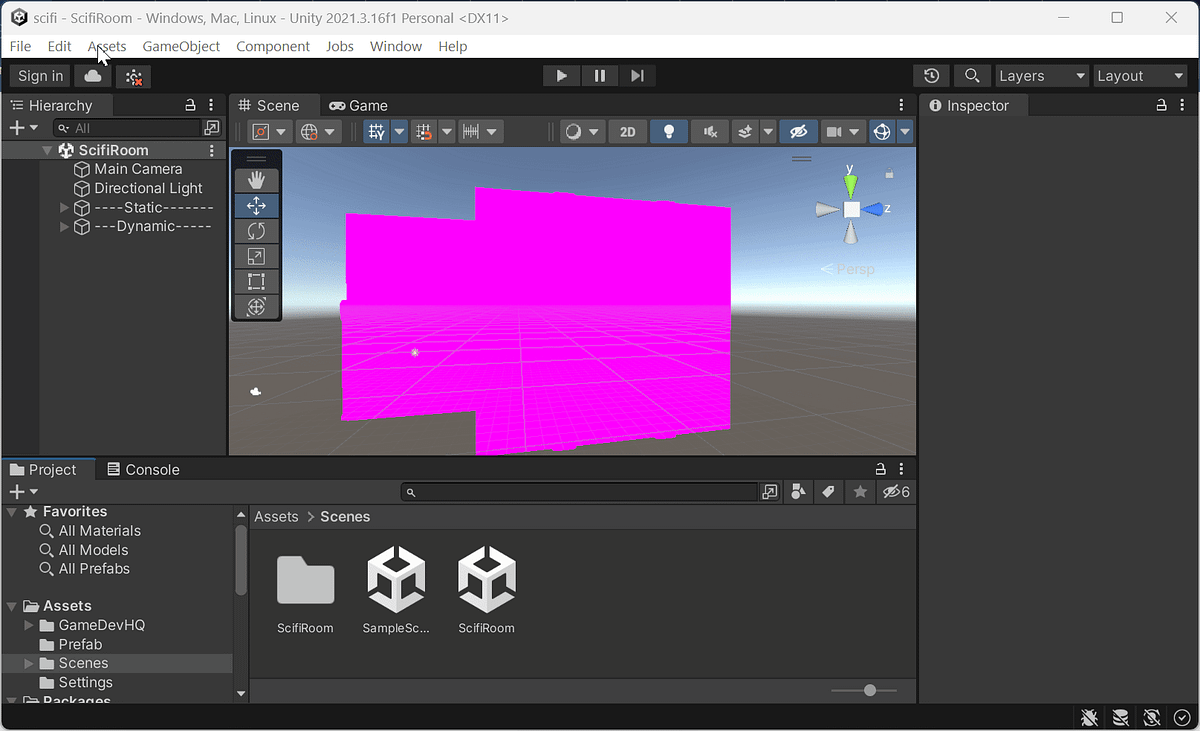
Task: Click the scene visibility eye counter above Assets panel
Action: pos(895,491)
